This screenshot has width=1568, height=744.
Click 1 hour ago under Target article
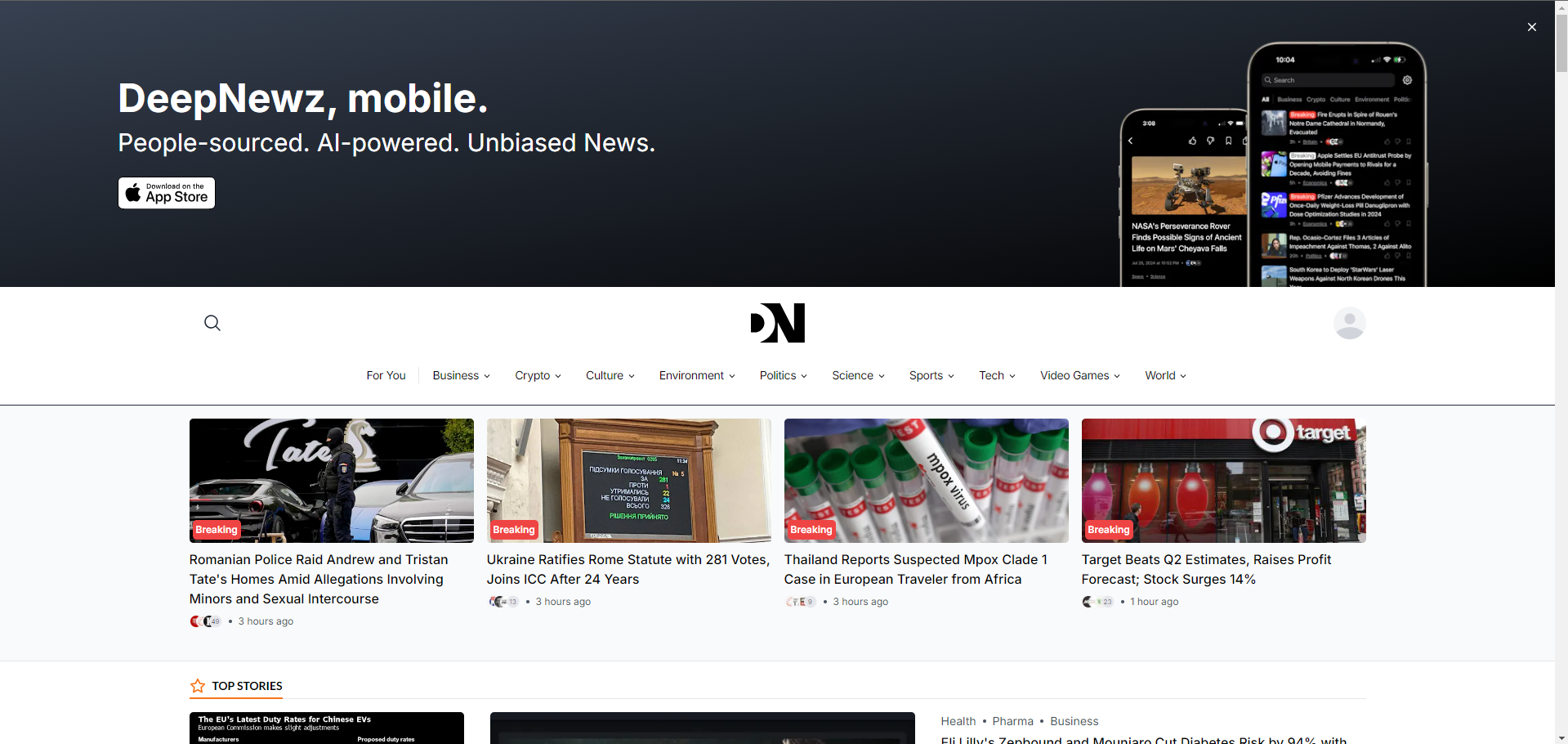point(1155,602)
